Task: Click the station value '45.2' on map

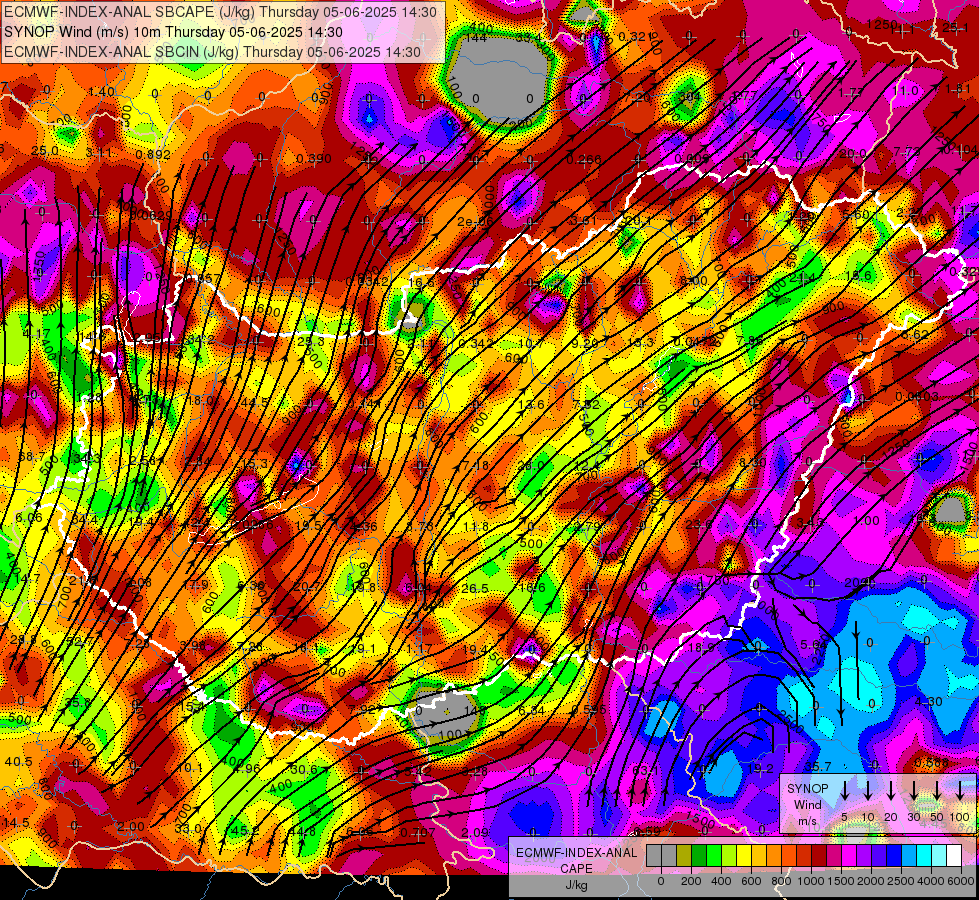Action: [245, 831]
